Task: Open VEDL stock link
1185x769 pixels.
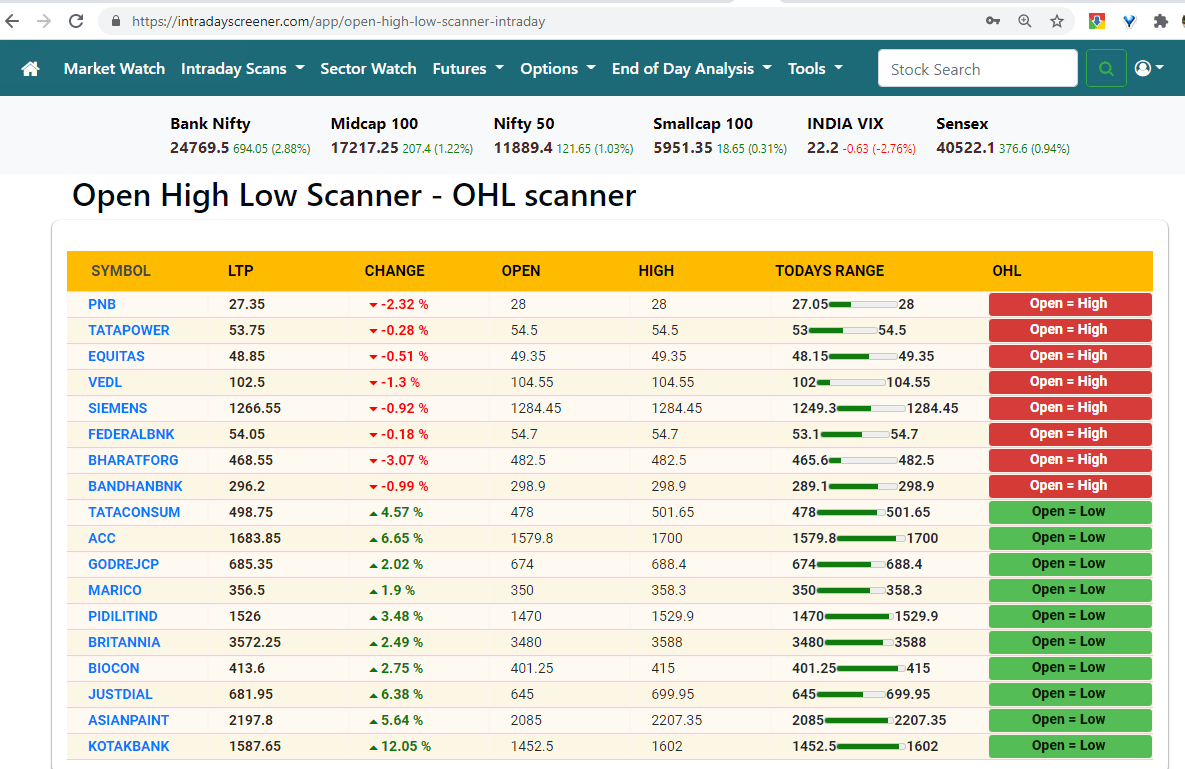Action: pos(105,382)
